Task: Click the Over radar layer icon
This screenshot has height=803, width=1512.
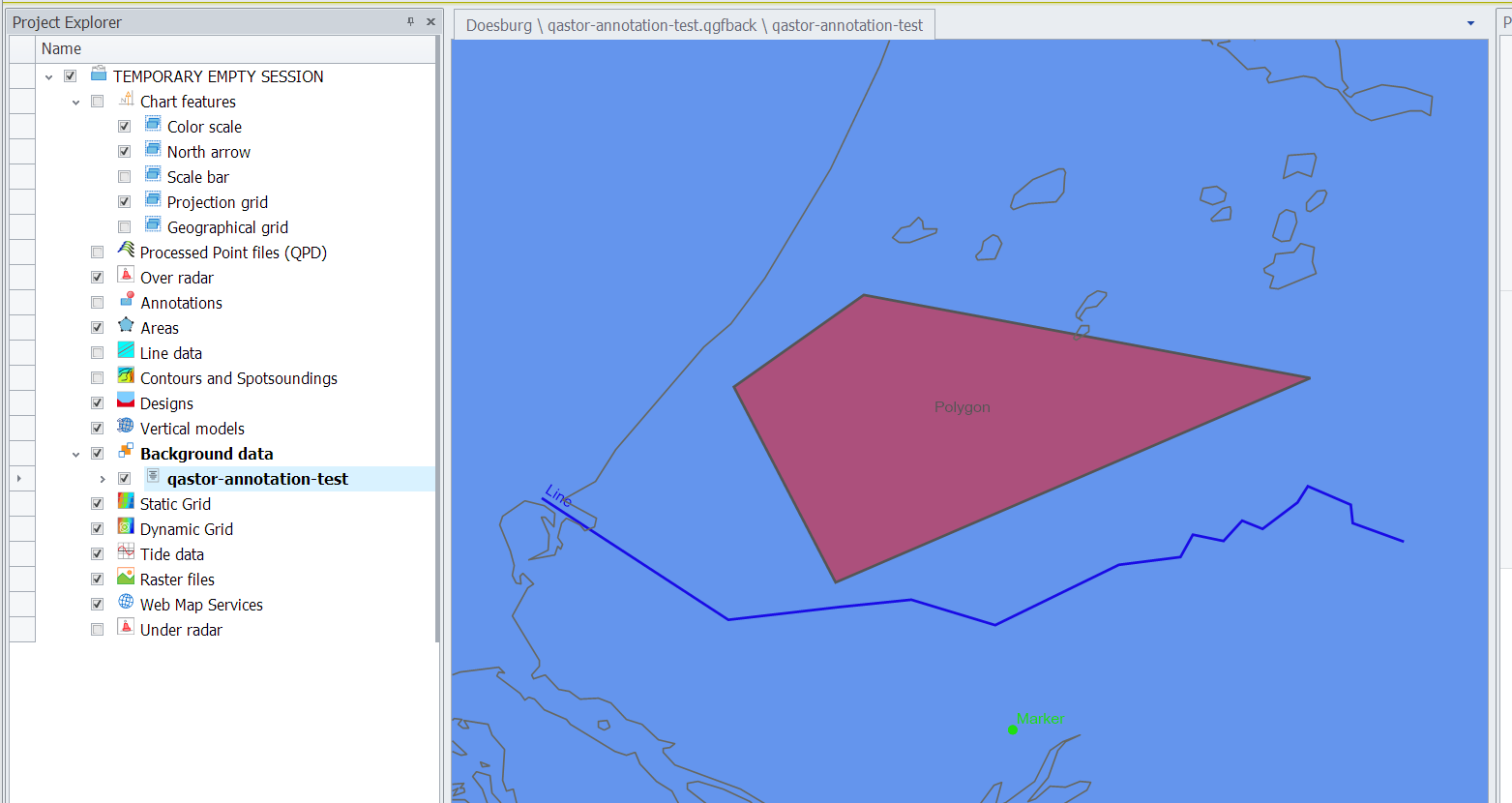Action: tap(126, 277)
